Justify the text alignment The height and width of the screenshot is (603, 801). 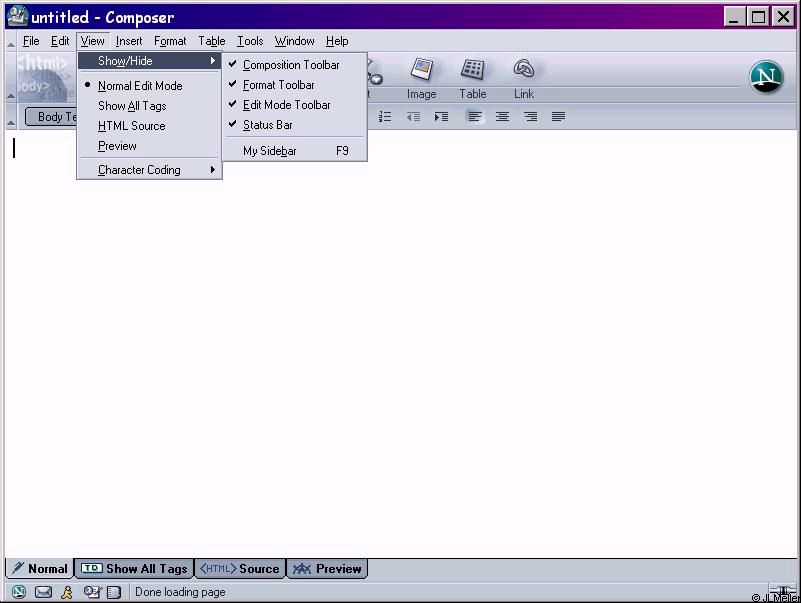(558, 117)
